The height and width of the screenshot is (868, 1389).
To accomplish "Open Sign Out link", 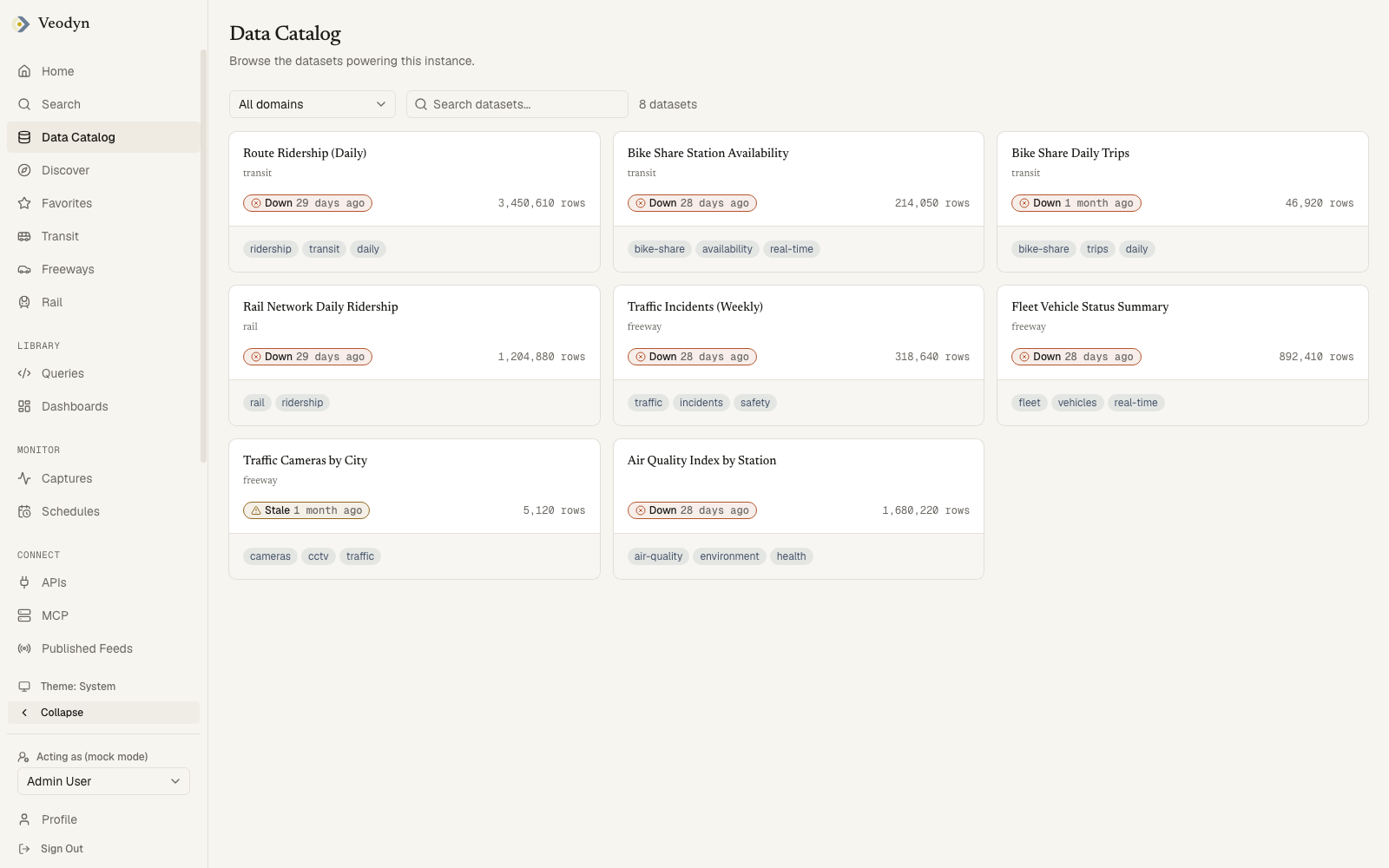I will point(103,849).
